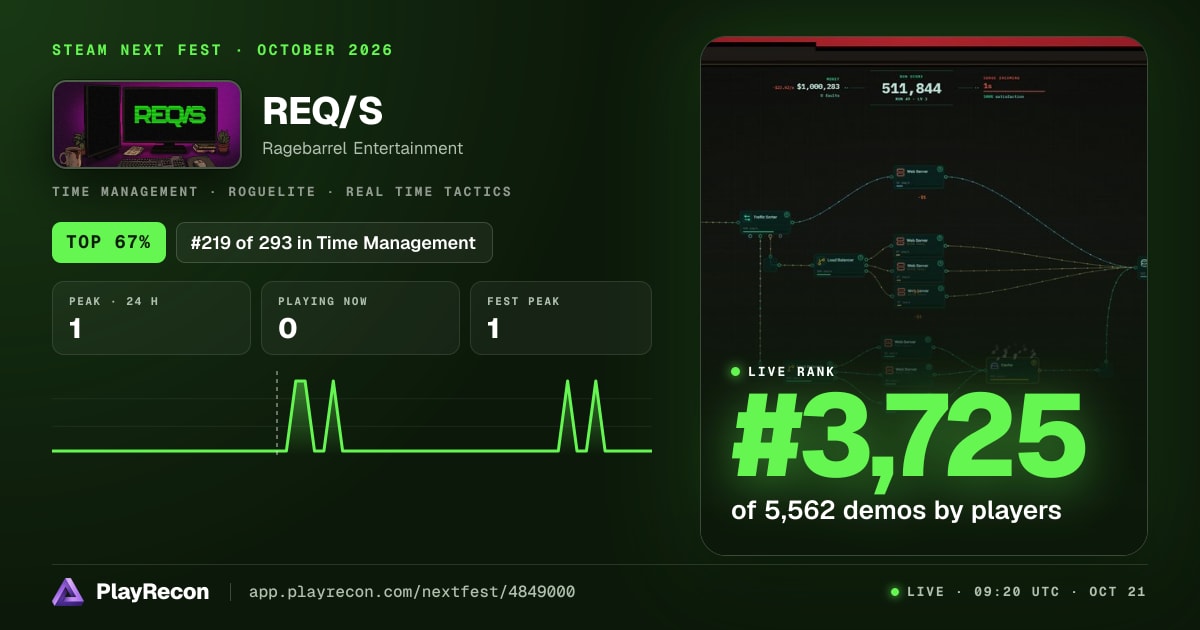Screen dimensions: 1200x630
Task: Click the $1,000,283 money value in screenshot
Action: (818, 87)
